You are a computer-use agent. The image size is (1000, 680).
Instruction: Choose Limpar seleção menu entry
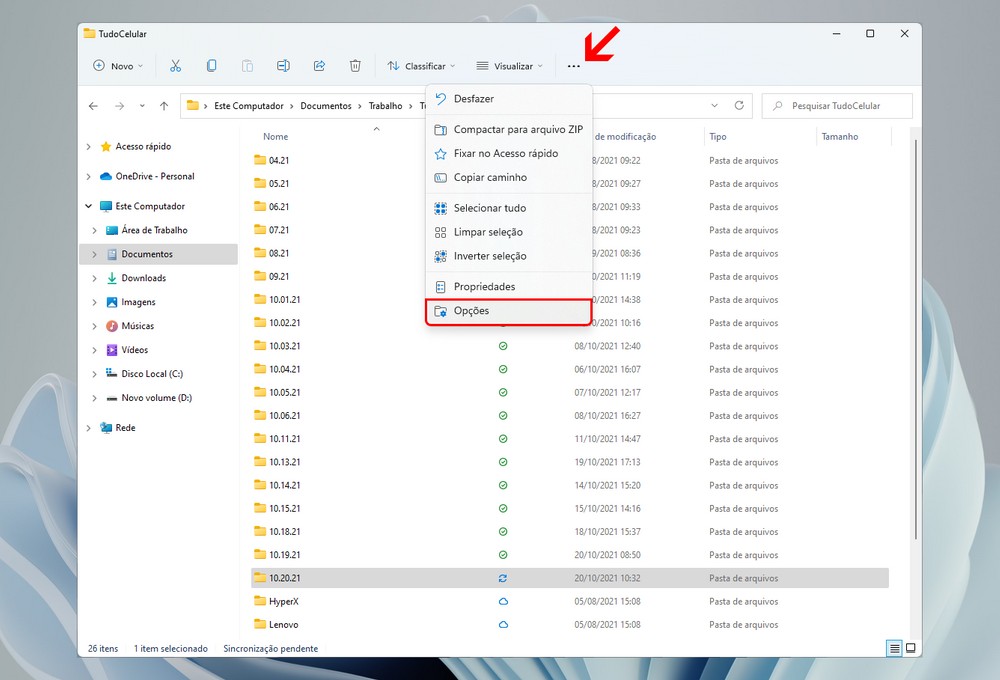tap(509, 232)
